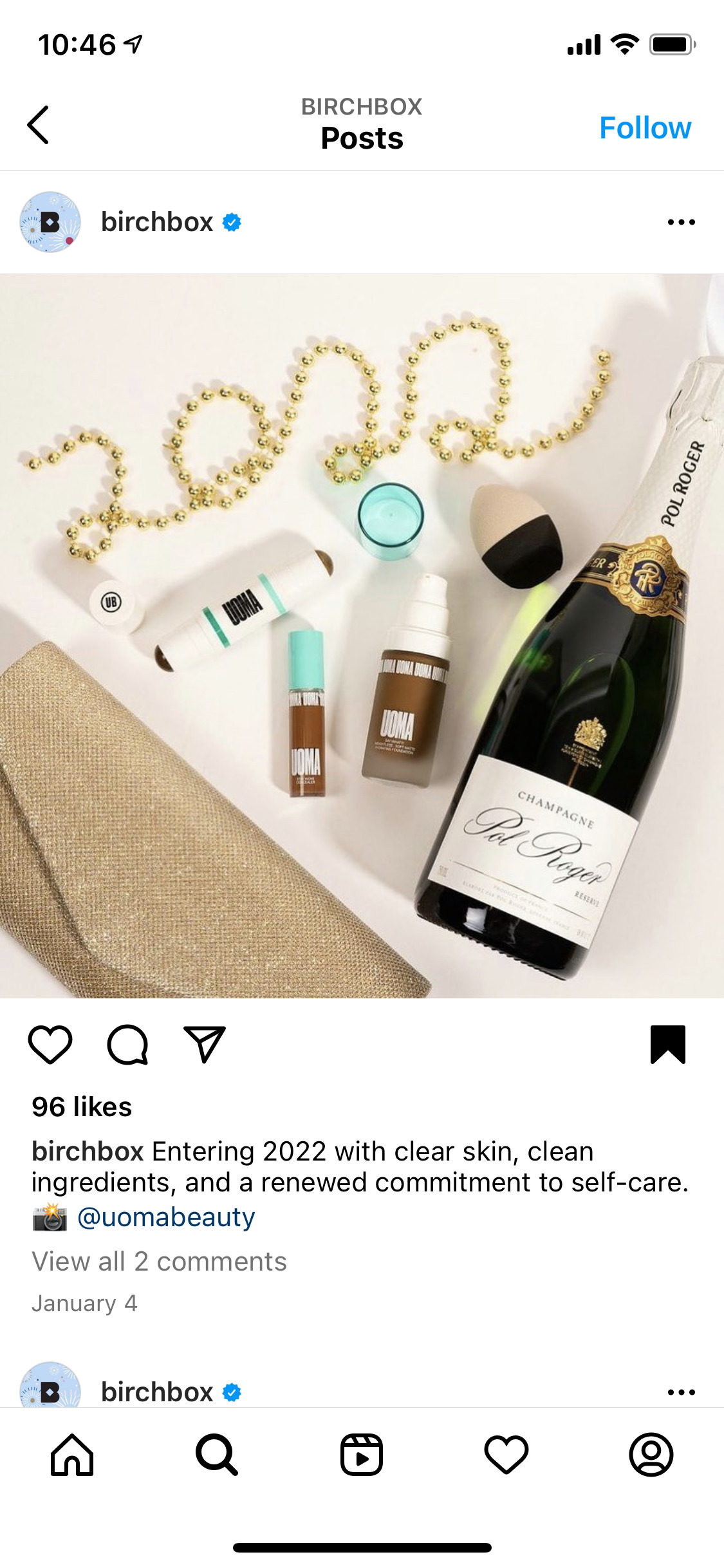View the 96 likes list
The height and width of the screenshot is (1568, 724).
(82, 1107)
